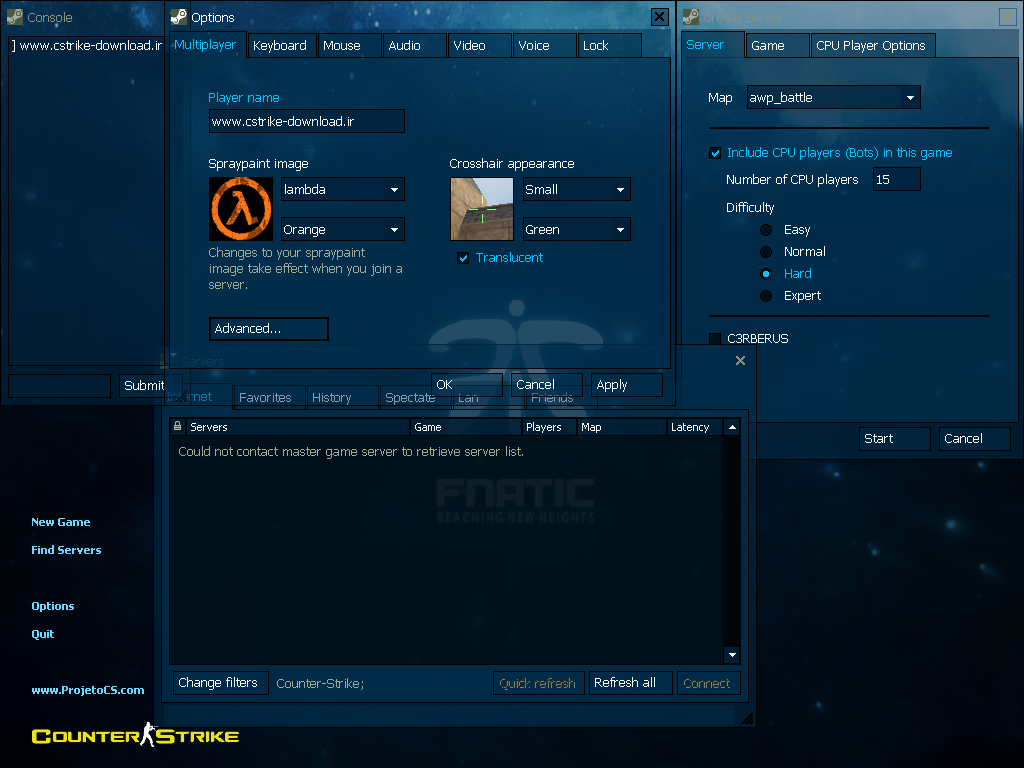Open the spraypaint image dropdown showing lambda
Viewport: 1024px width, 768px height.
(343, 189)
